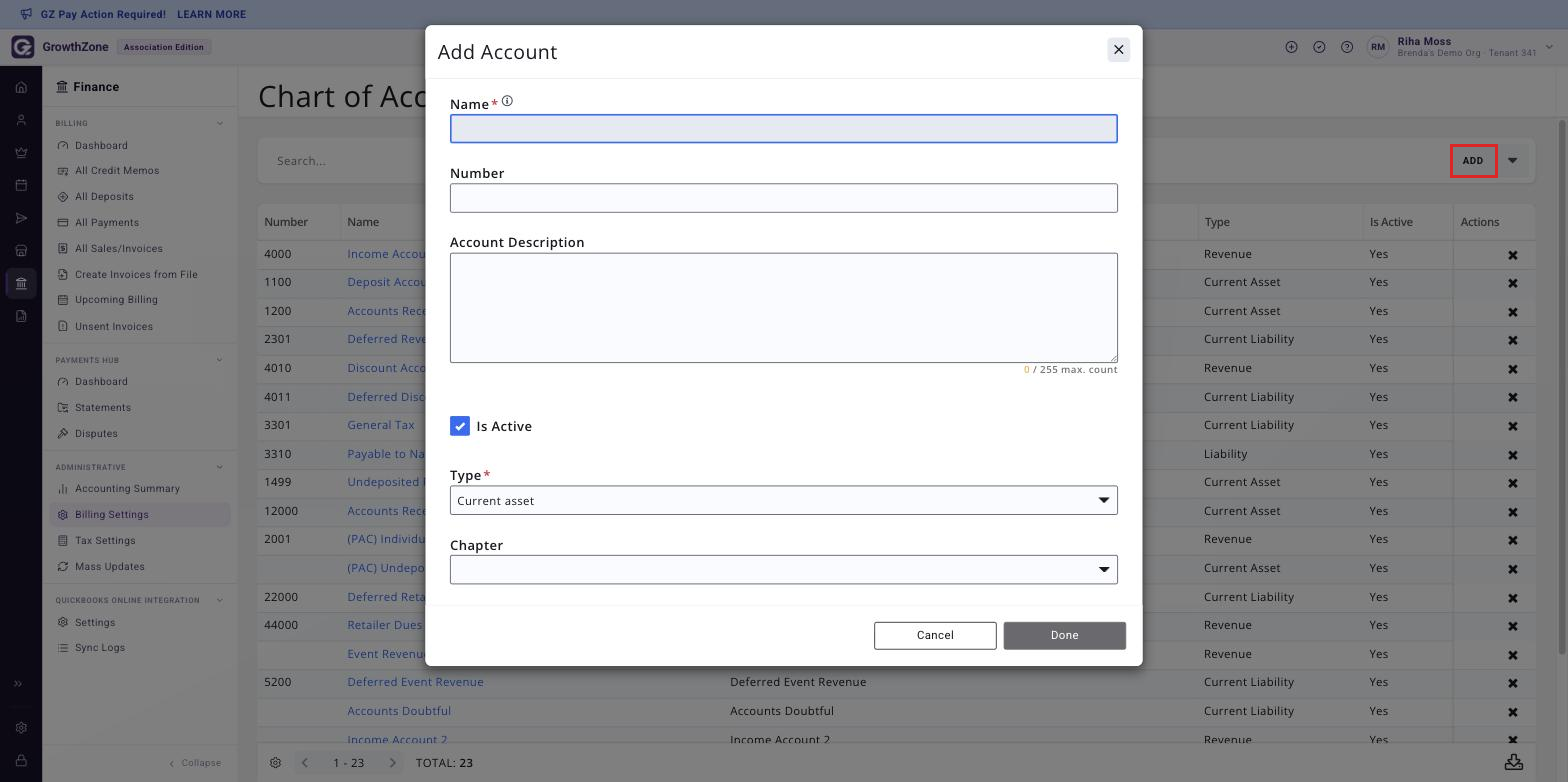Expand the left rail double-chevron icon
This screenshot has width=1568, height=782.
17,684
